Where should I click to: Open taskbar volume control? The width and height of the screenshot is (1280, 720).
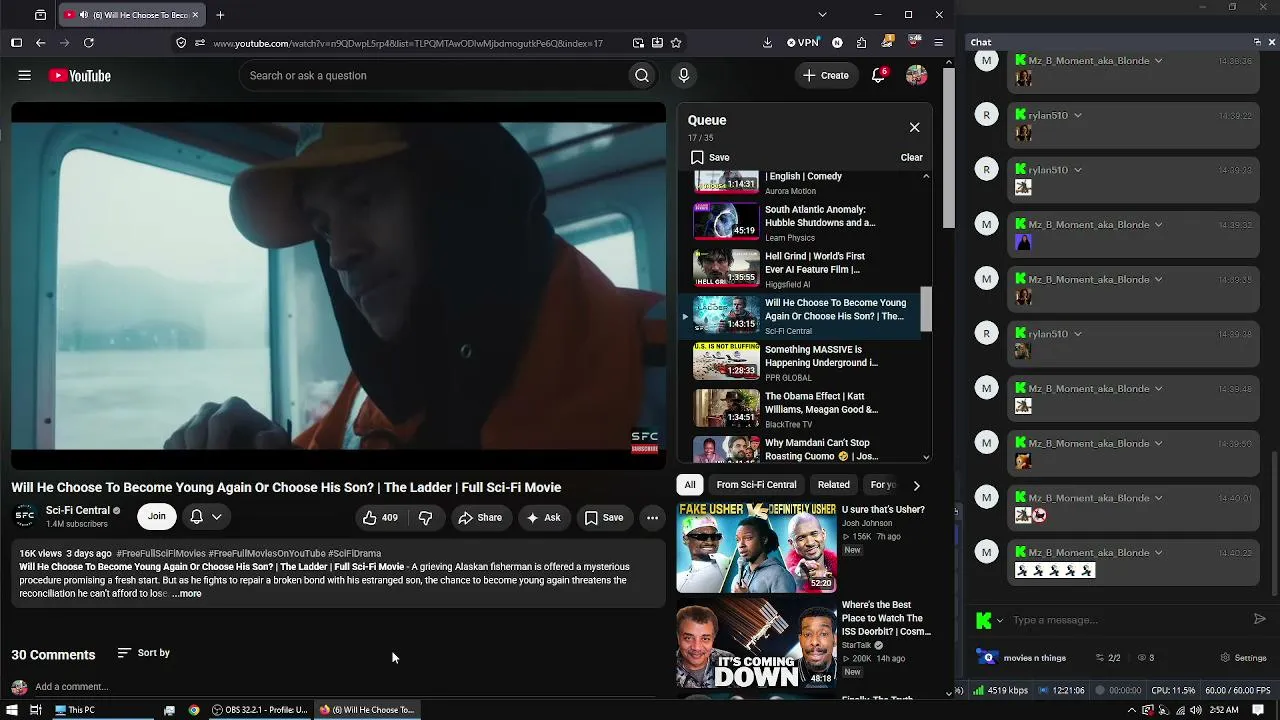point(1195,710)
